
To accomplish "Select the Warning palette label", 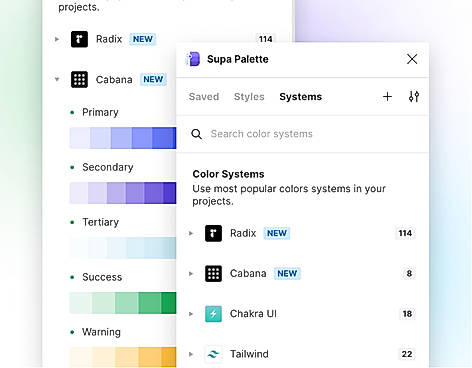I will tap(101, 332).
